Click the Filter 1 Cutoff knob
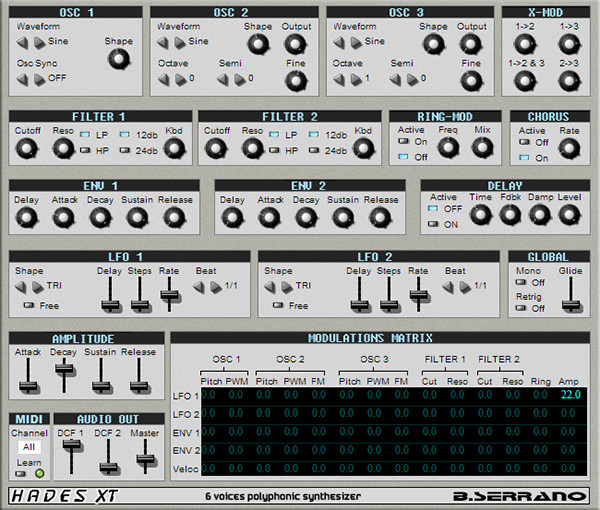The image size is (600, 510). tap(26, 149)
